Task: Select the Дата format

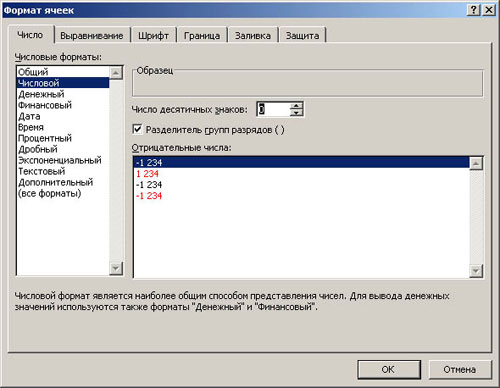Action: pos(63,116)
